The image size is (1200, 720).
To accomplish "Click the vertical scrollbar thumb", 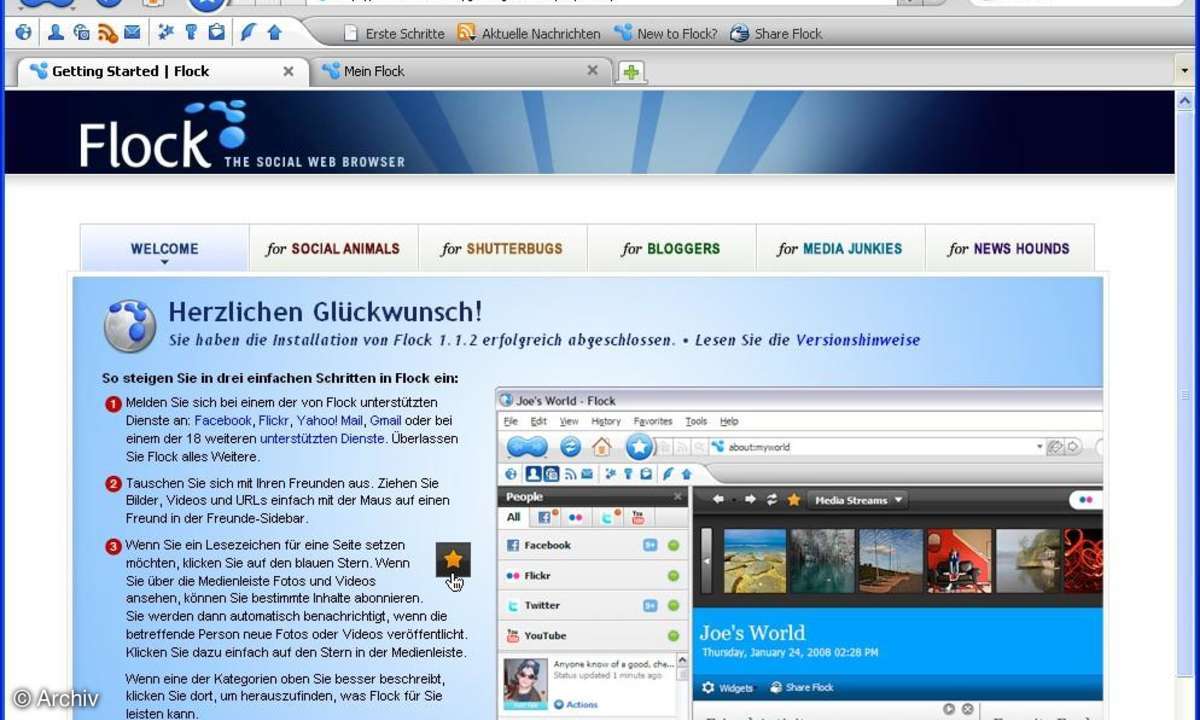I will (x=1185, y=395).
